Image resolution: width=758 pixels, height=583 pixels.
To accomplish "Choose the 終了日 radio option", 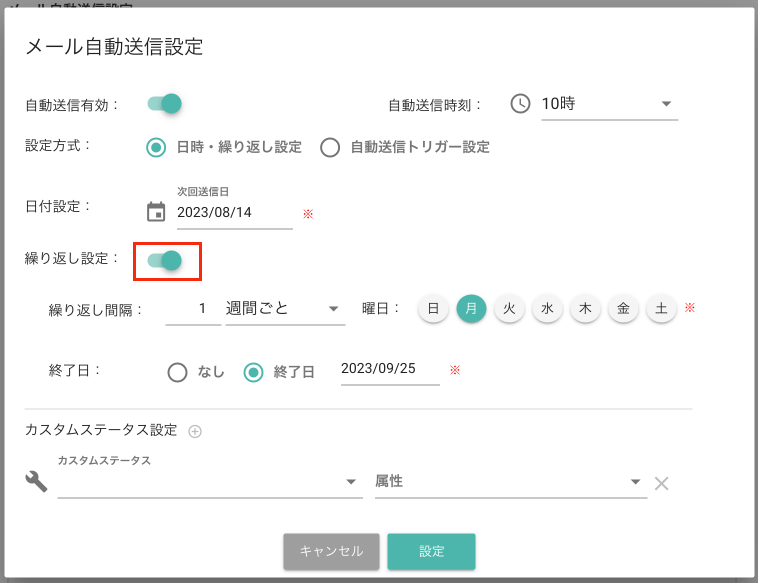I will click(253, 372).
